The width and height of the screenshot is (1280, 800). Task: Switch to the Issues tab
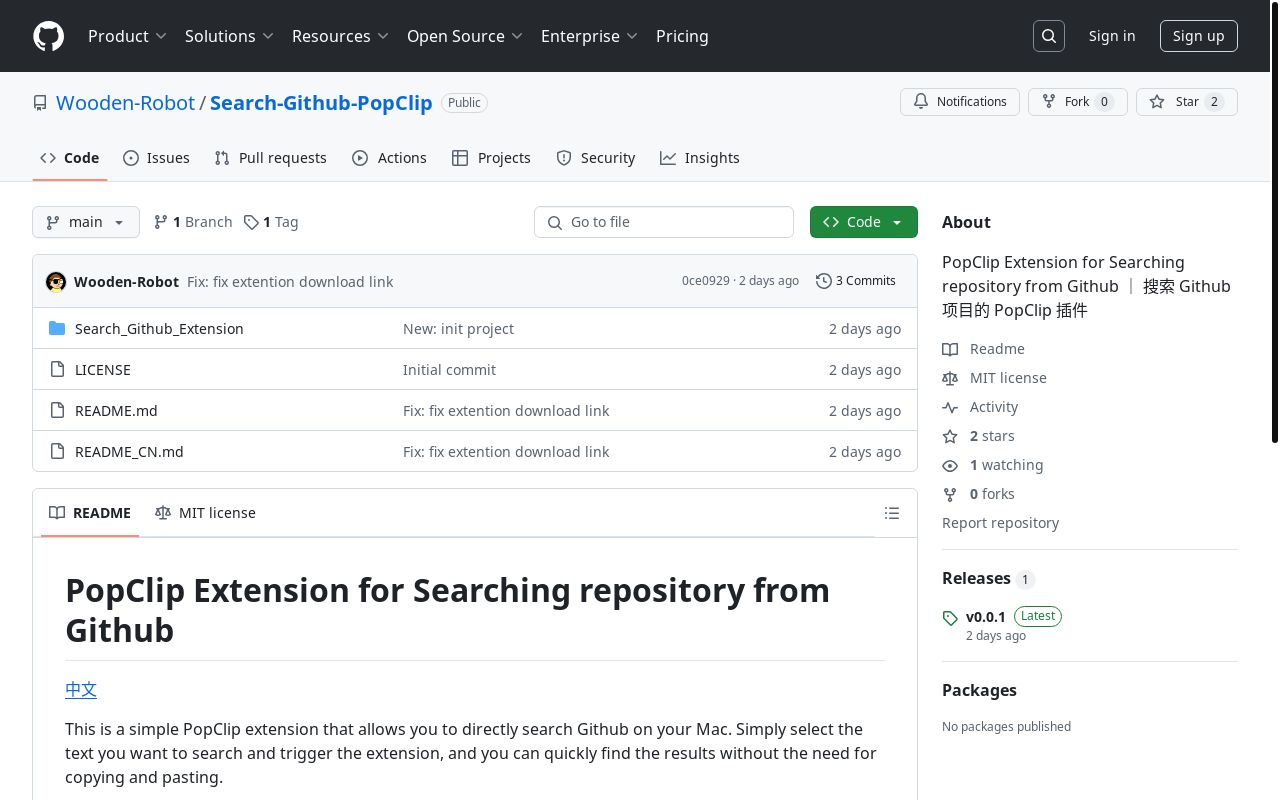pyautogui.click(x=156, y=158)
